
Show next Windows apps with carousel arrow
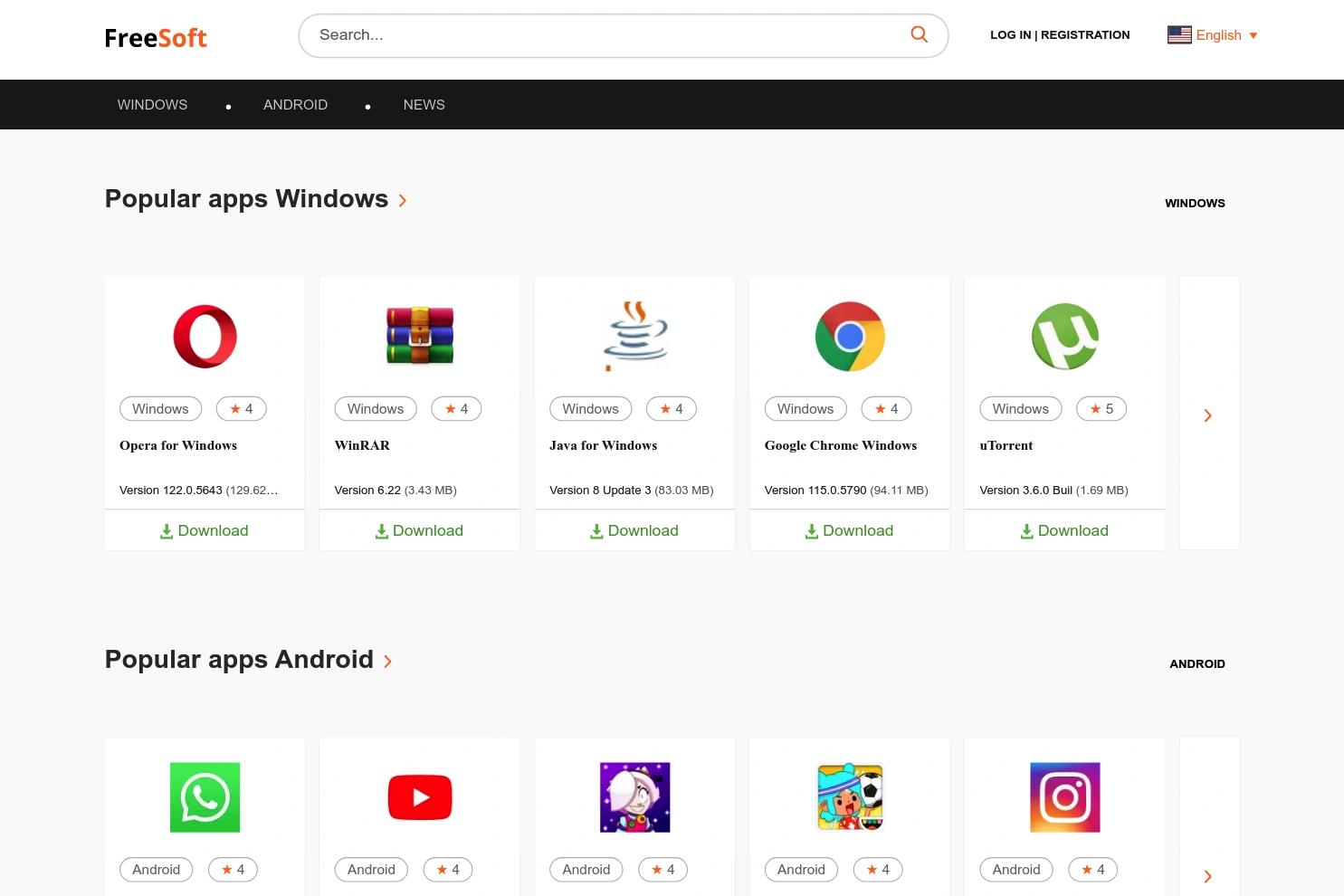(x=1207, y=415)
